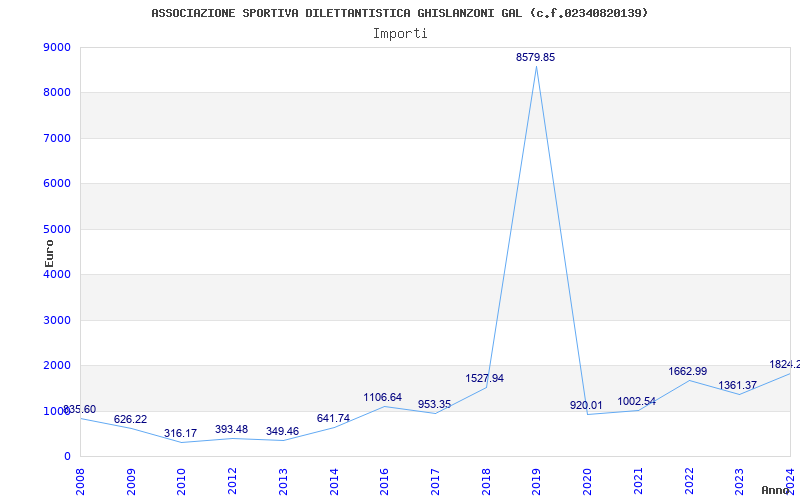Click the 2021 x-axis year label
800x500 pixels.
638,481
